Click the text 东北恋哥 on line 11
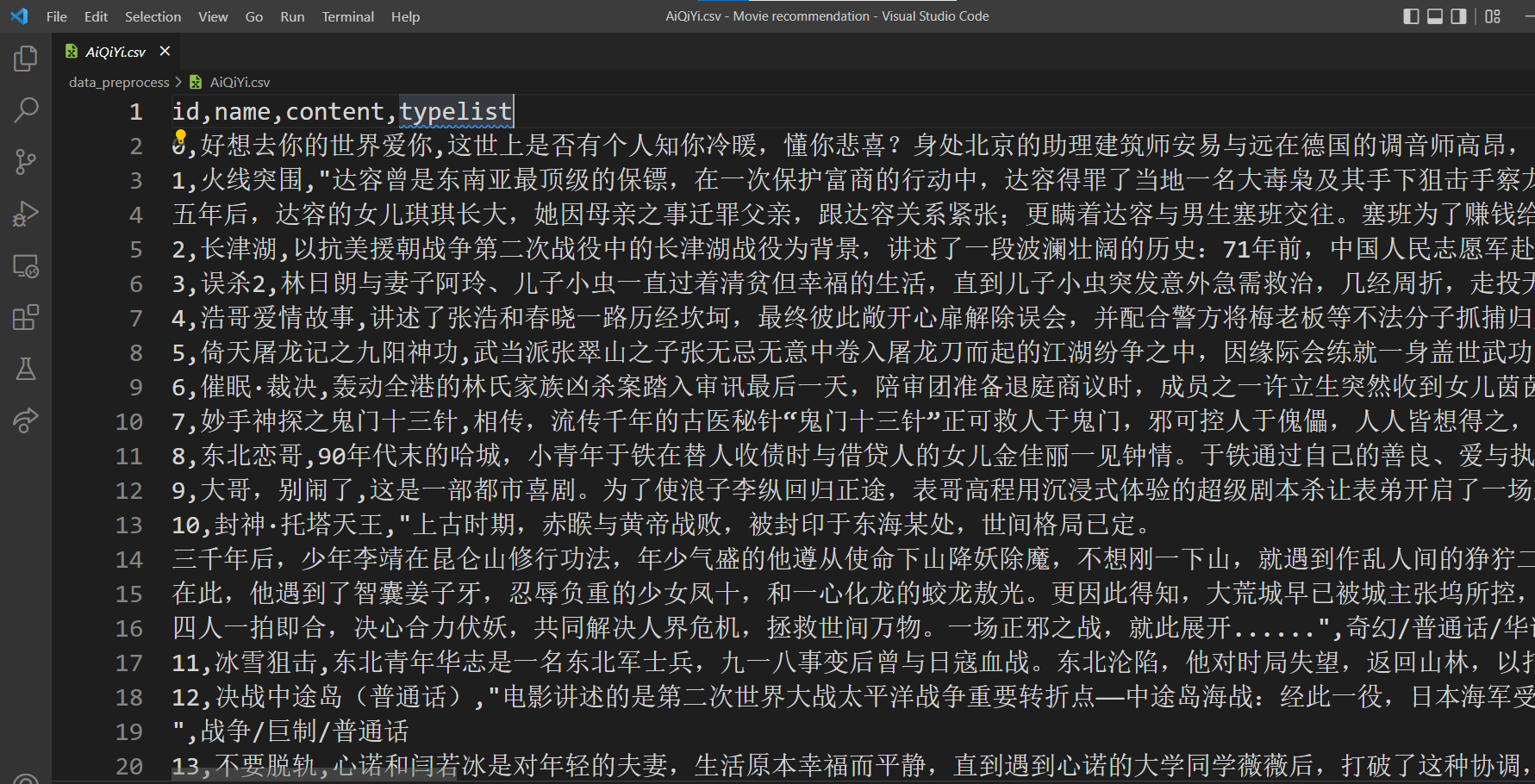The image size is (1535, 784). point(252,456)
